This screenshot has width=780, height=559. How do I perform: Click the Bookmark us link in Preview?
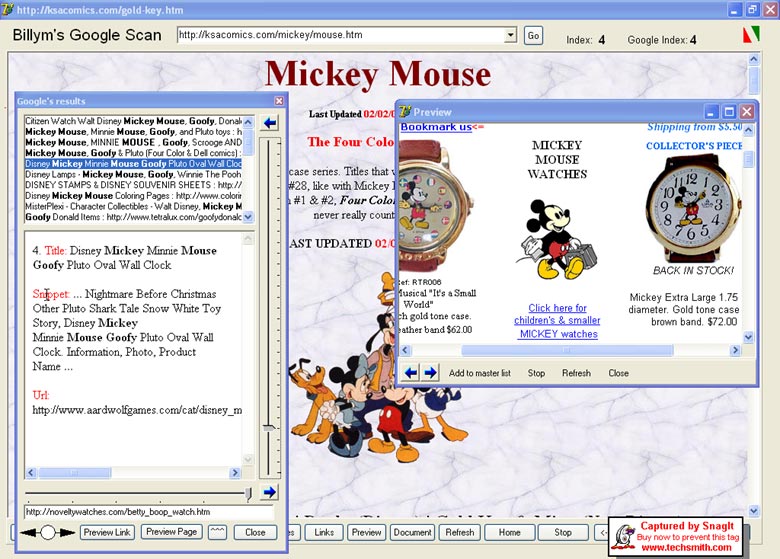pos(436,127)
